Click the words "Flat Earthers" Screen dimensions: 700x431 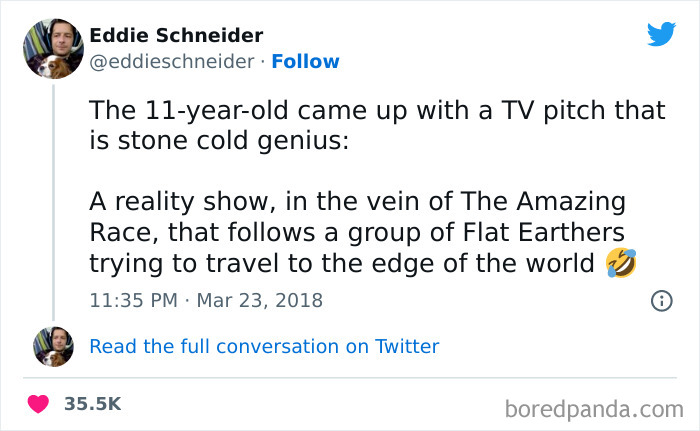pos(550,232)
